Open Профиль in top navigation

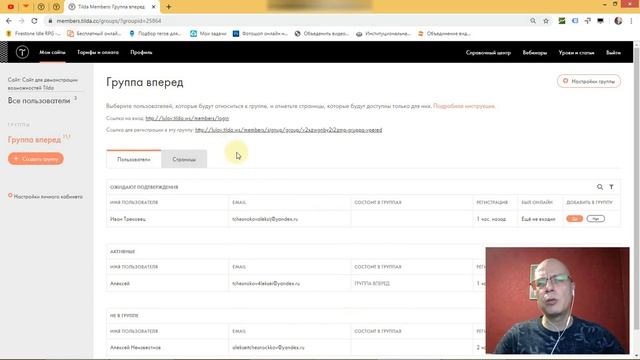[x=141, y=52]
